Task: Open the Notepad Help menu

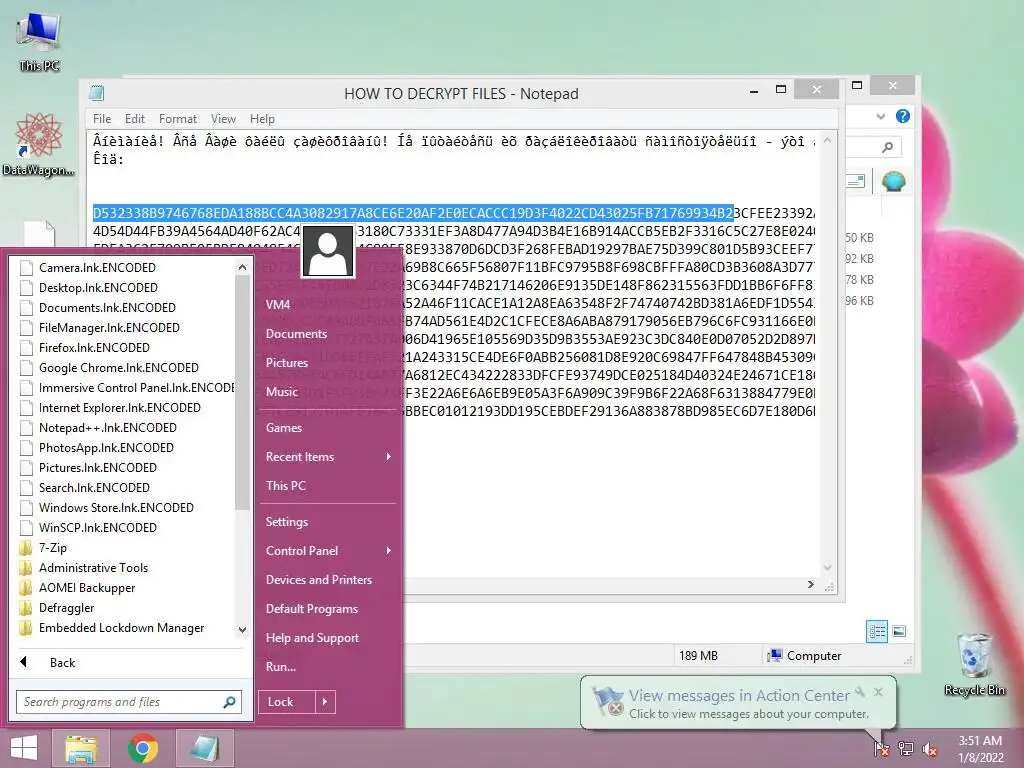Action: pyautogui.click(x=262, y=119)
